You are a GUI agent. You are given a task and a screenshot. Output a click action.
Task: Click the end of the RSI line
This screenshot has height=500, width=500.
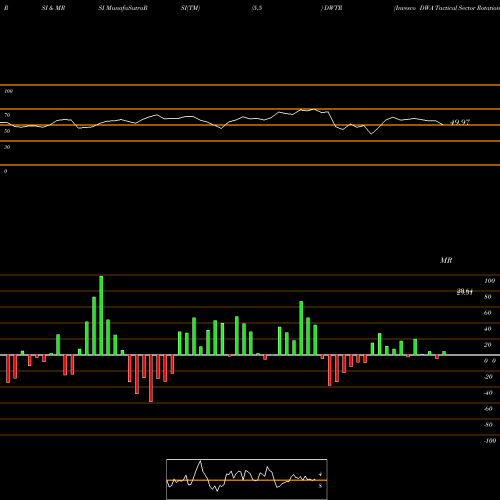point(443,125)
